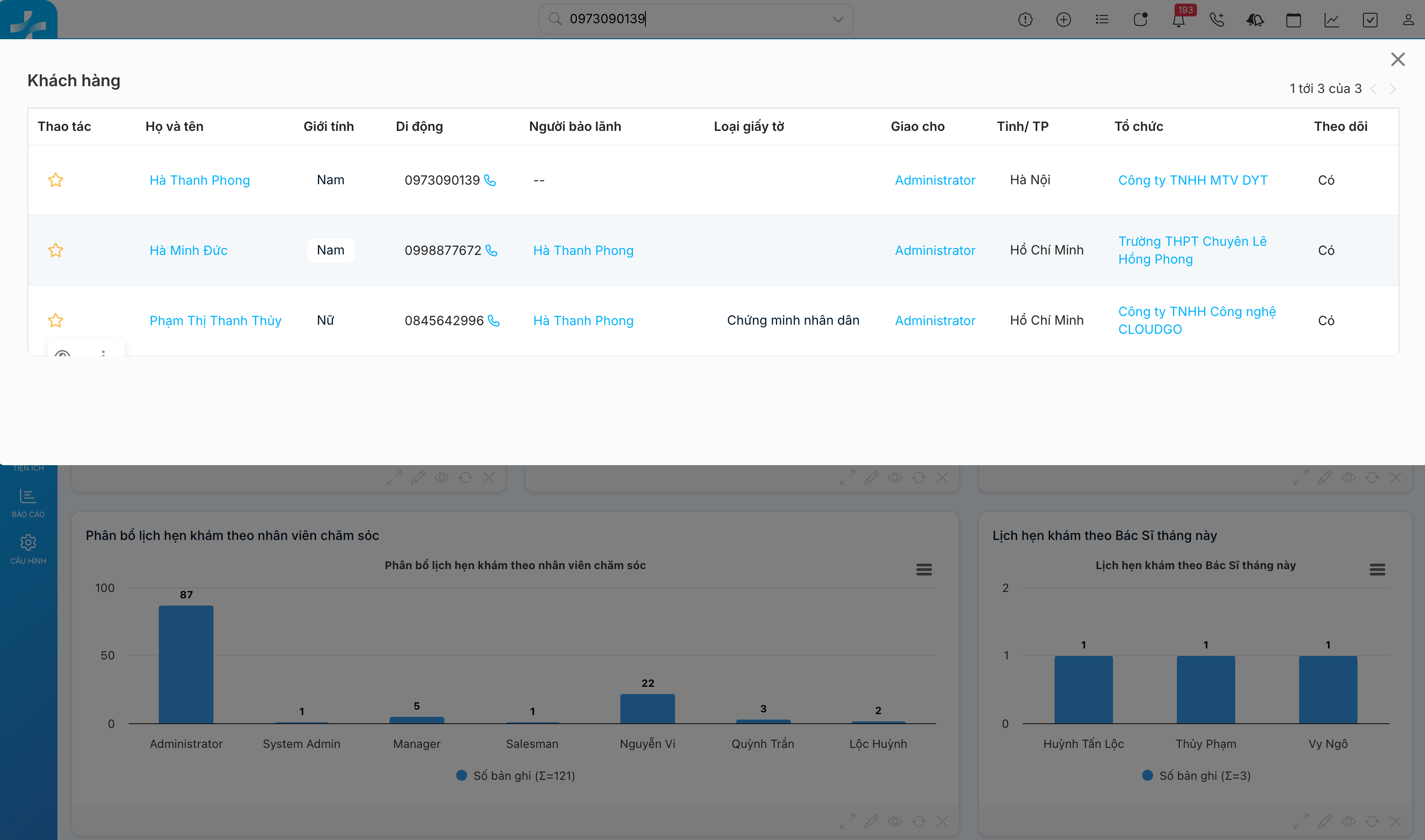Click the notification bell icon
1425x840 pixels.
1178,21
